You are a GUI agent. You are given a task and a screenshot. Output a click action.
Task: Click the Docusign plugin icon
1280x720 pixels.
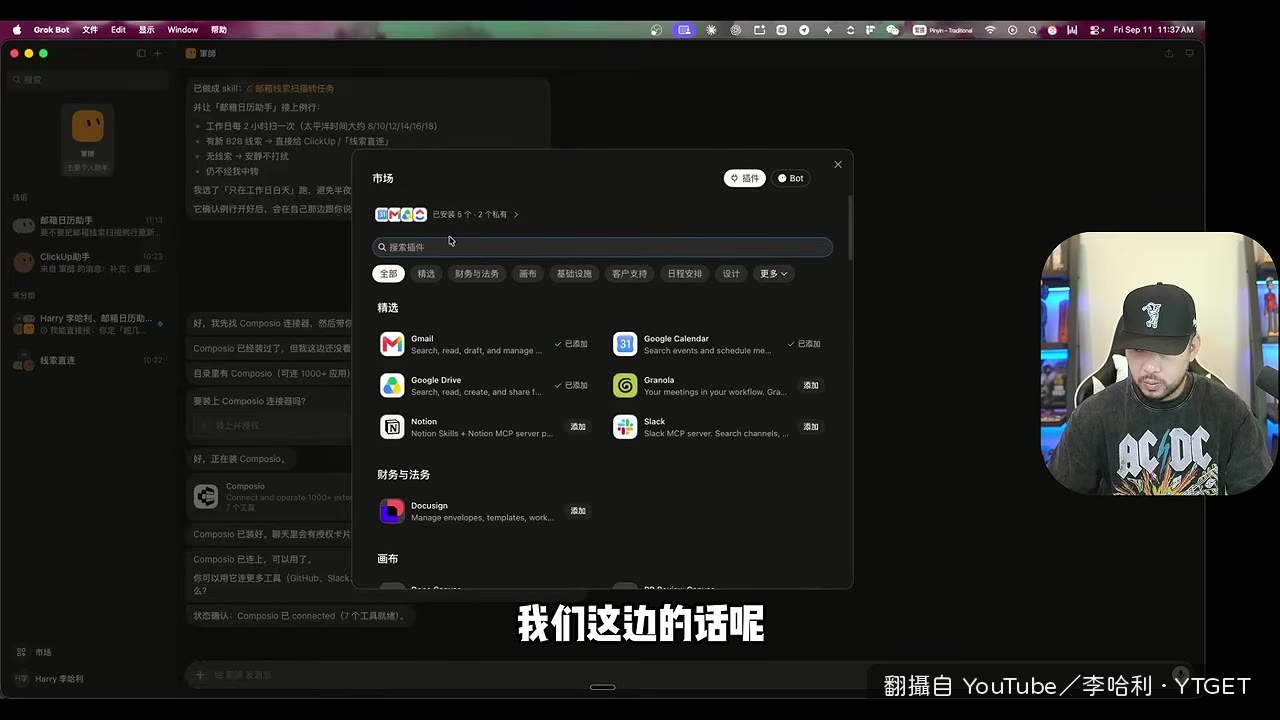[392, 511]
